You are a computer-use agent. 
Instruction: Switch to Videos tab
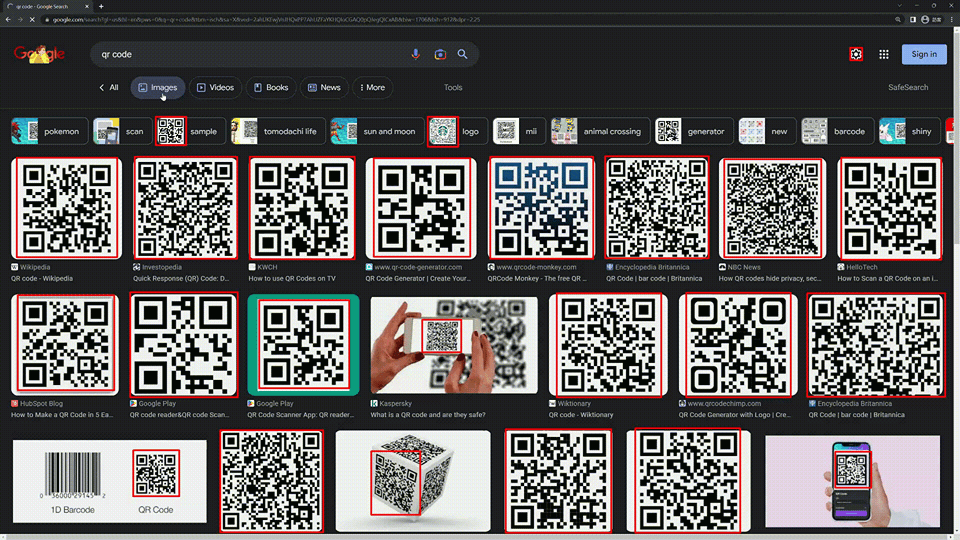pyautogui.click(x=216, y=88)
